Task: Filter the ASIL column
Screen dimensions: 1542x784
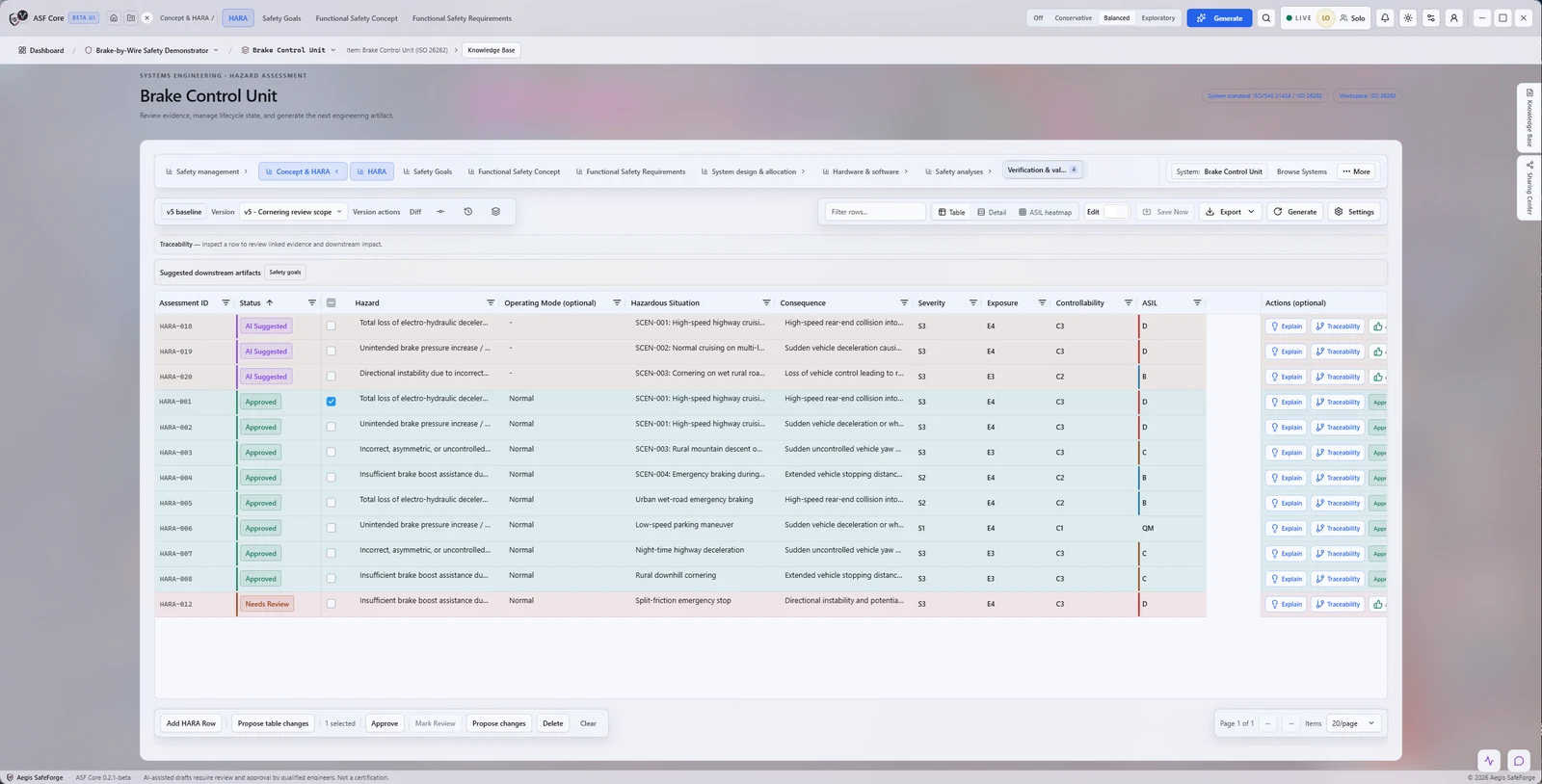Action: (x=1197, y=302)
